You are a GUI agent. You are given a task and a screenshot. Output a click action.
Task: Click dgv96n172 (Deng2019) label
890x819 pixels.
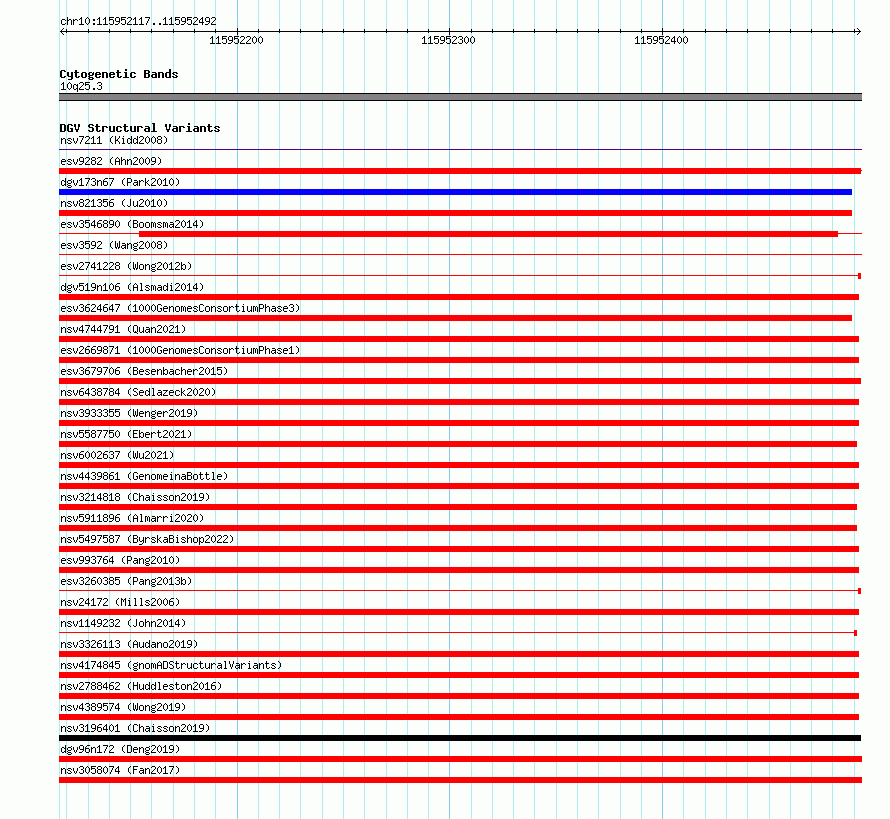(x=120, y=749)
